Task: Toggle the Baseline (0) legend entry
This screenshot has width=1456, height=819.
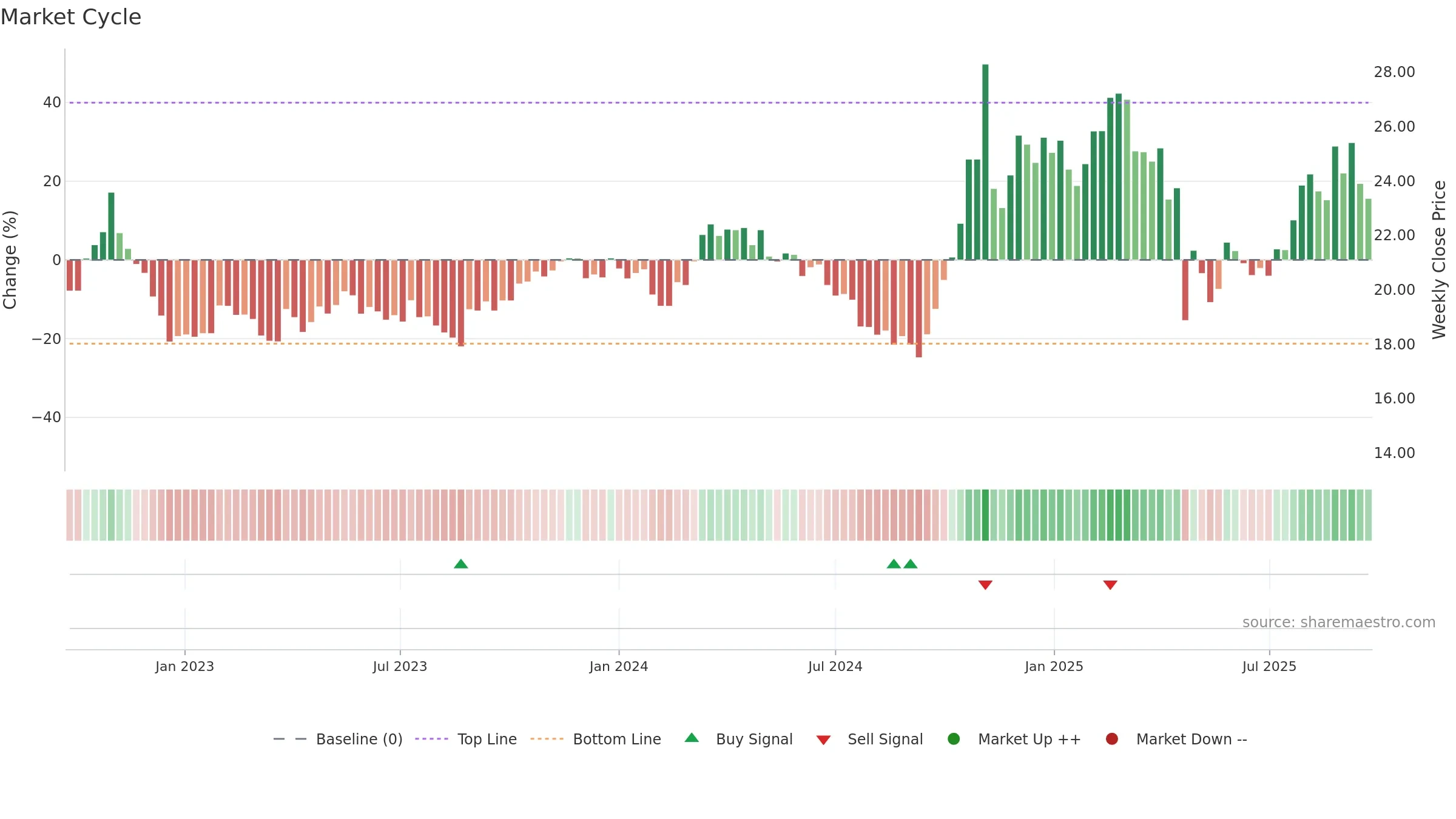Action: pyautogui.click(x=338, y=739)
